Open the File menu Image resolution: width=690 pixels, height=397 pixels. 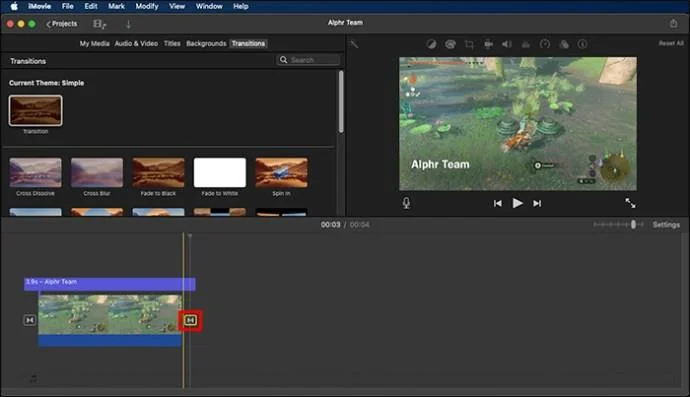68,6
